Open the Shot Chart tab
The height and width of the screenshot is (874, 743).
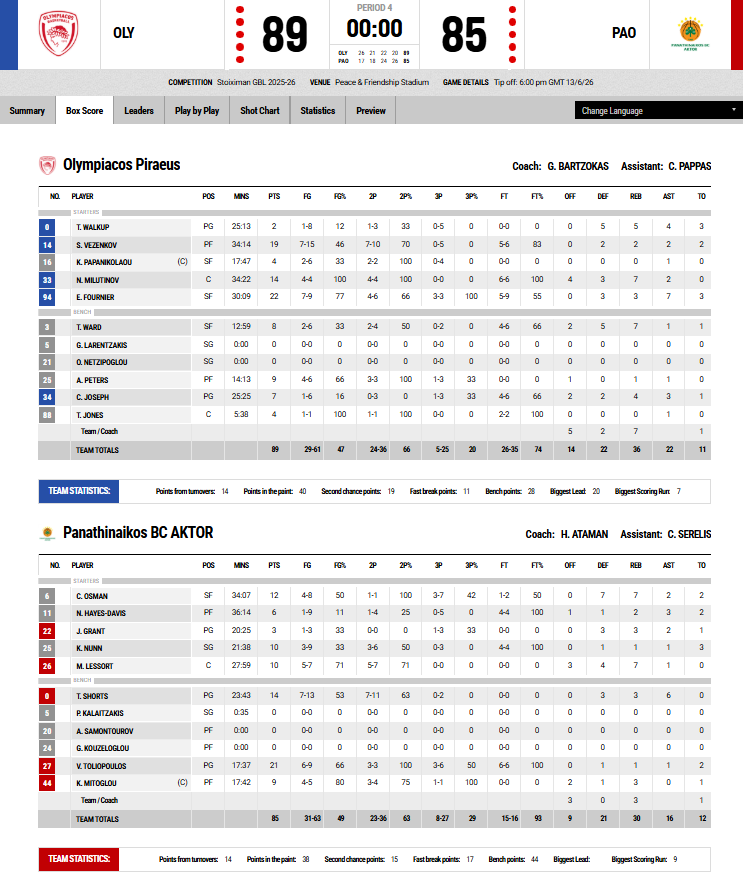260,110
